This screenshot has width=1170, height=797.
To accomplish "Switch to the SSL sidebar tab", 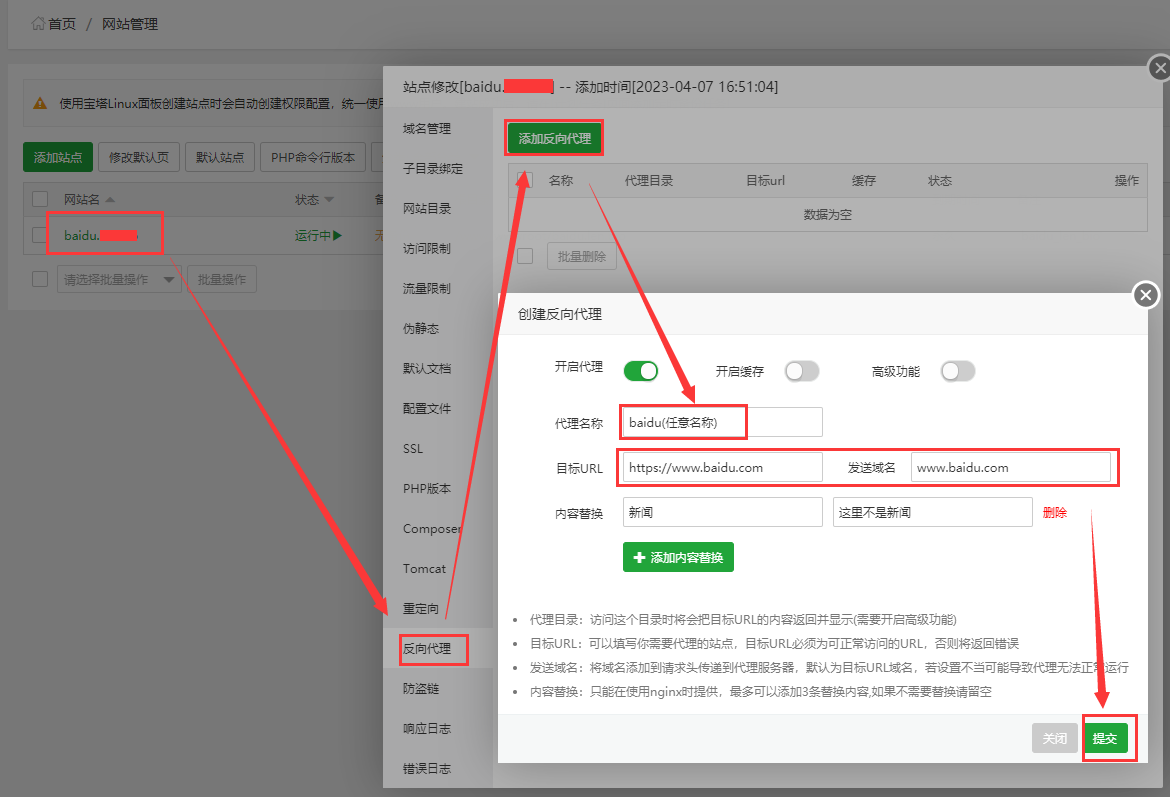I will point(413,449).
